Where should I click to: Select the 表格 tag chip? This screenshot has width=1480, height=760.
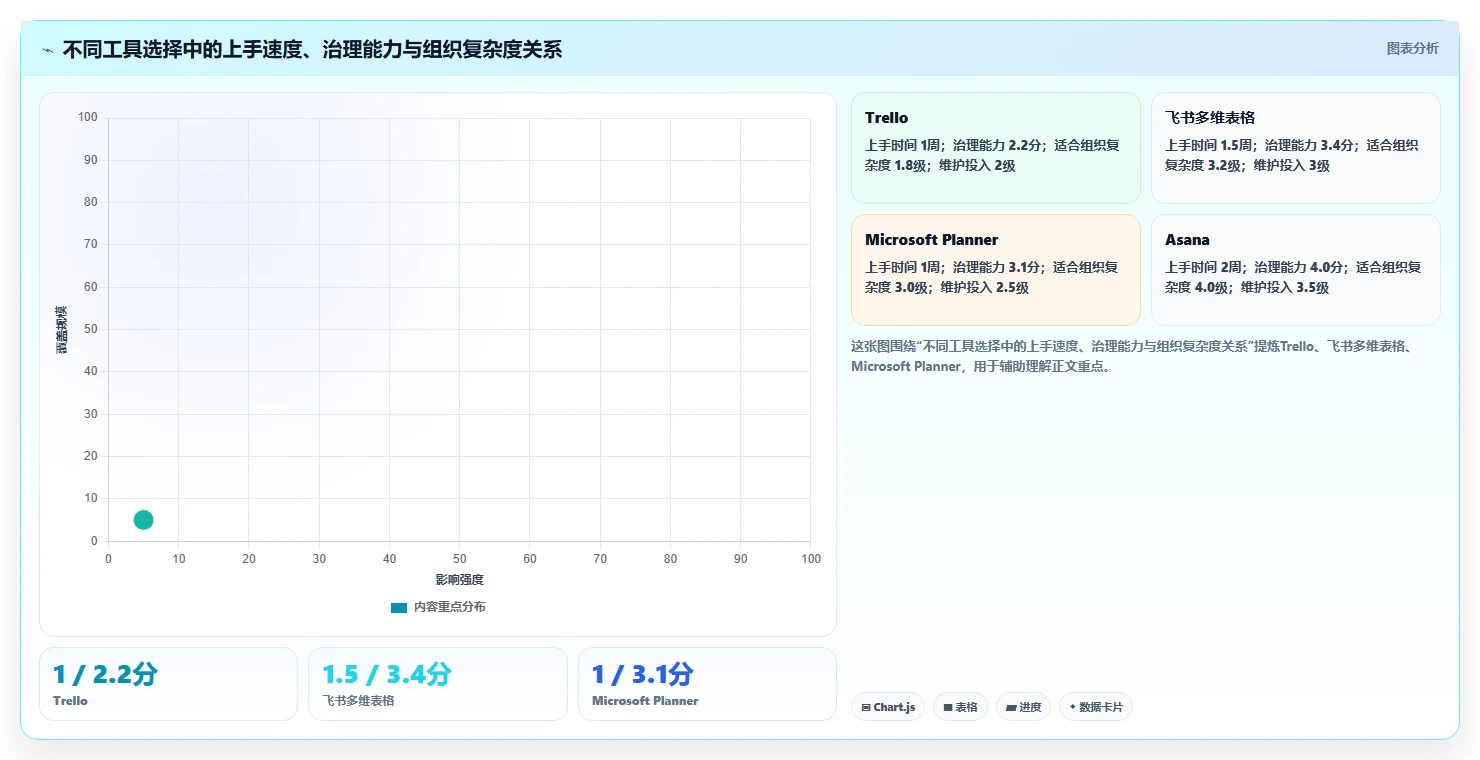(x=960, y=707)
